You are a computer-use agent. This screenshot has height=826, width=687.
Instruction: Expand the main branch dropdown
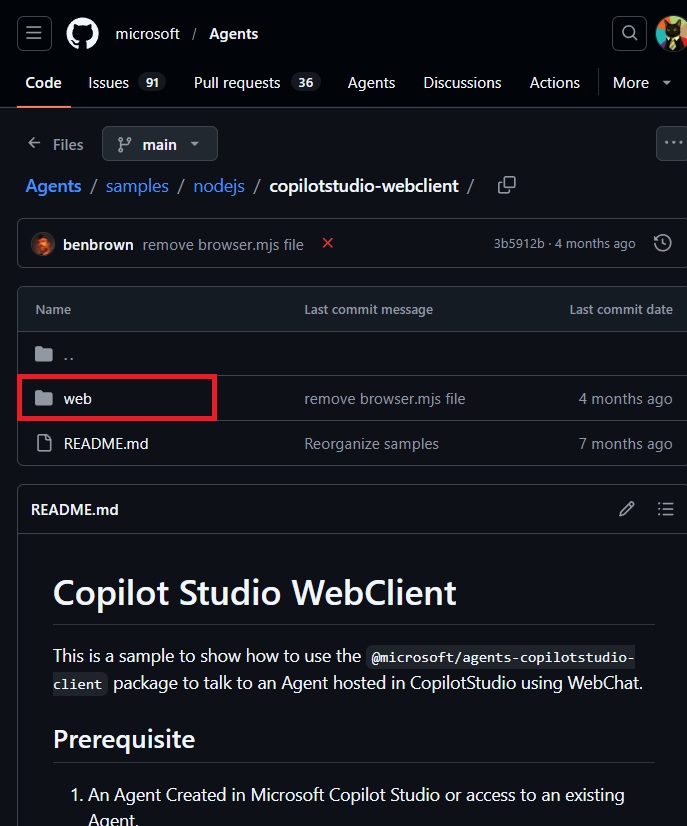(159, 144)
